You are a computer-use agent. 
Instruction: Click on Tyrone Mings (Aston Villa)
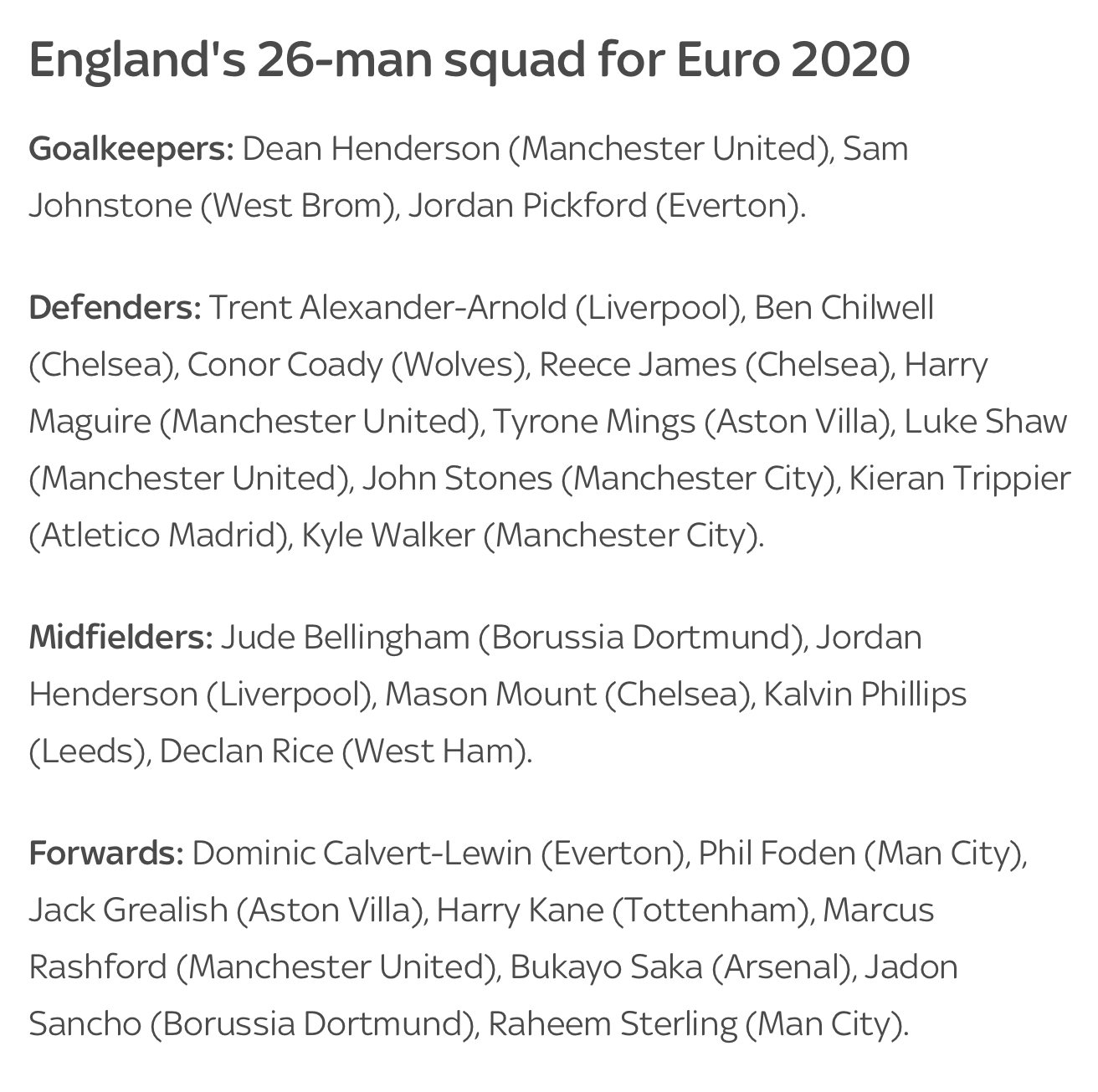click(x=691, y=421)
